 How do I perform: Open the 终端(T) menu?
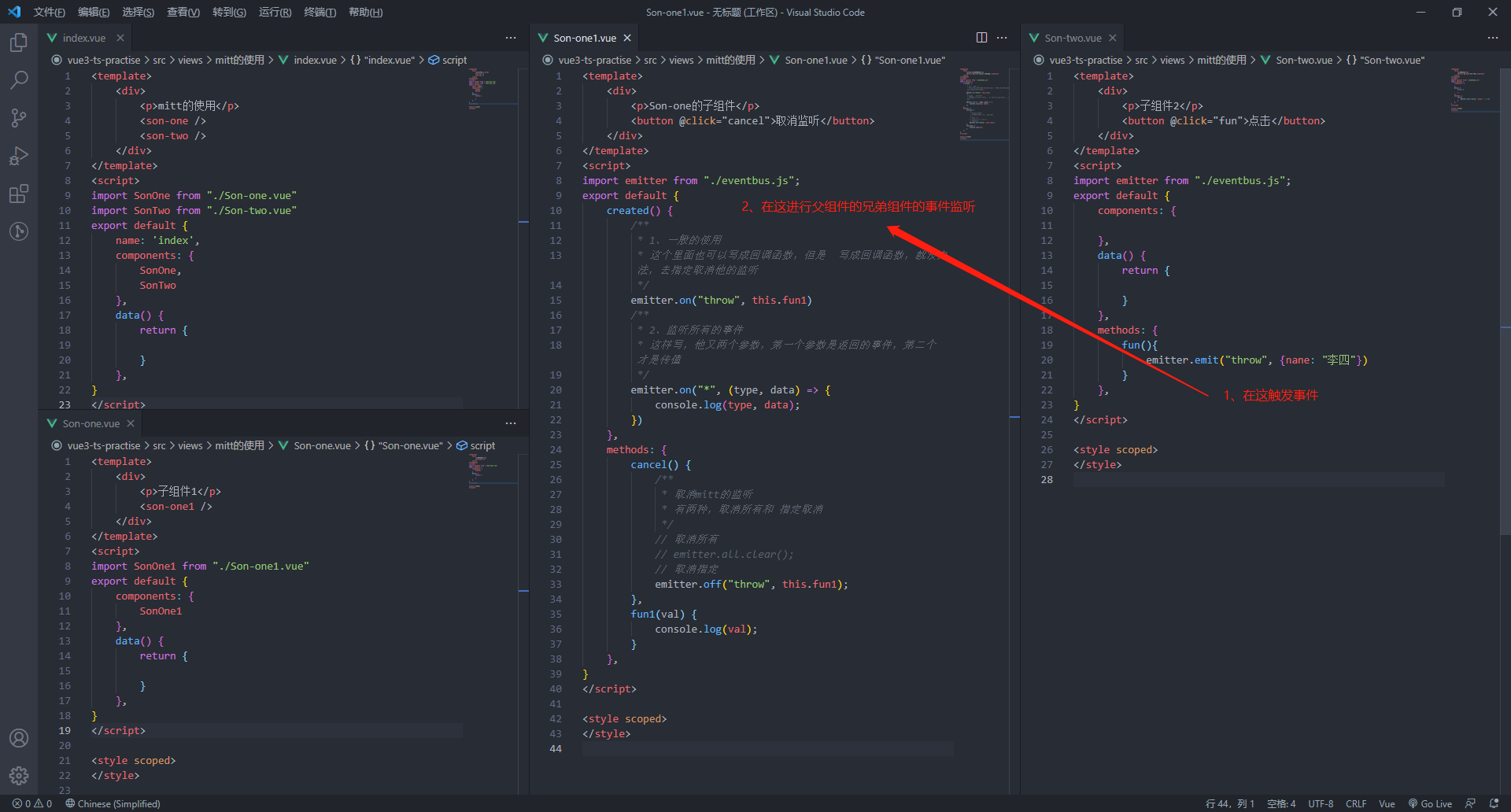320,12
